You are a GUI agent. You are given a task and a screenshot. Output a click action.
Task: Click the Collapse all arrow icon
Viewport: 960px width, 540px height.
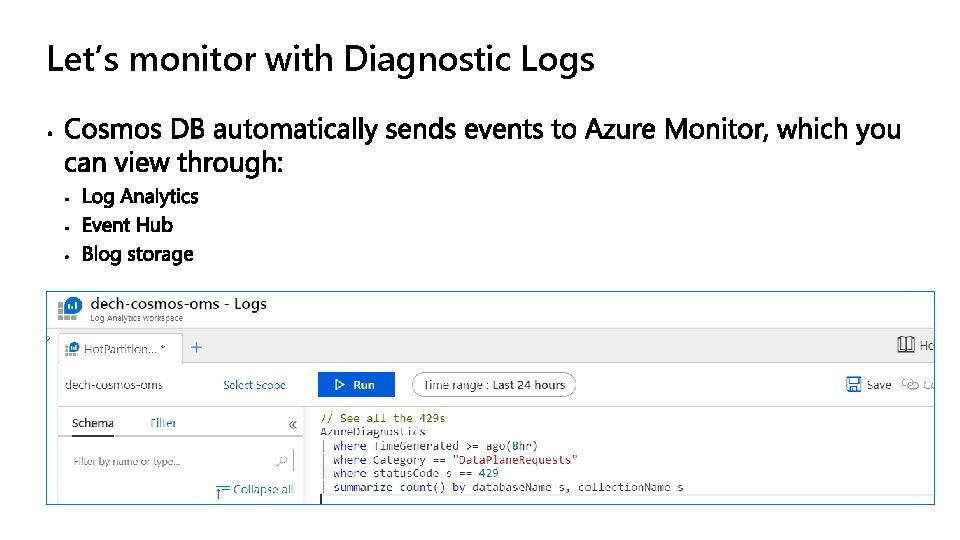(x=222, y=491)
